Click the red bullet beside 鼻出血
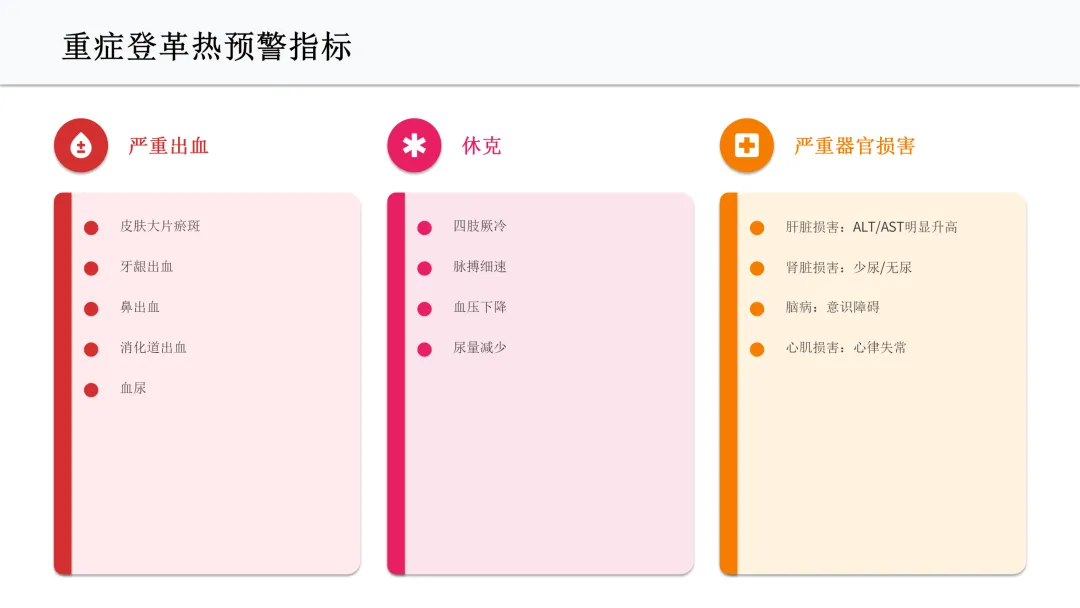This screenshot has height=608, width=1080. point(91,308)
